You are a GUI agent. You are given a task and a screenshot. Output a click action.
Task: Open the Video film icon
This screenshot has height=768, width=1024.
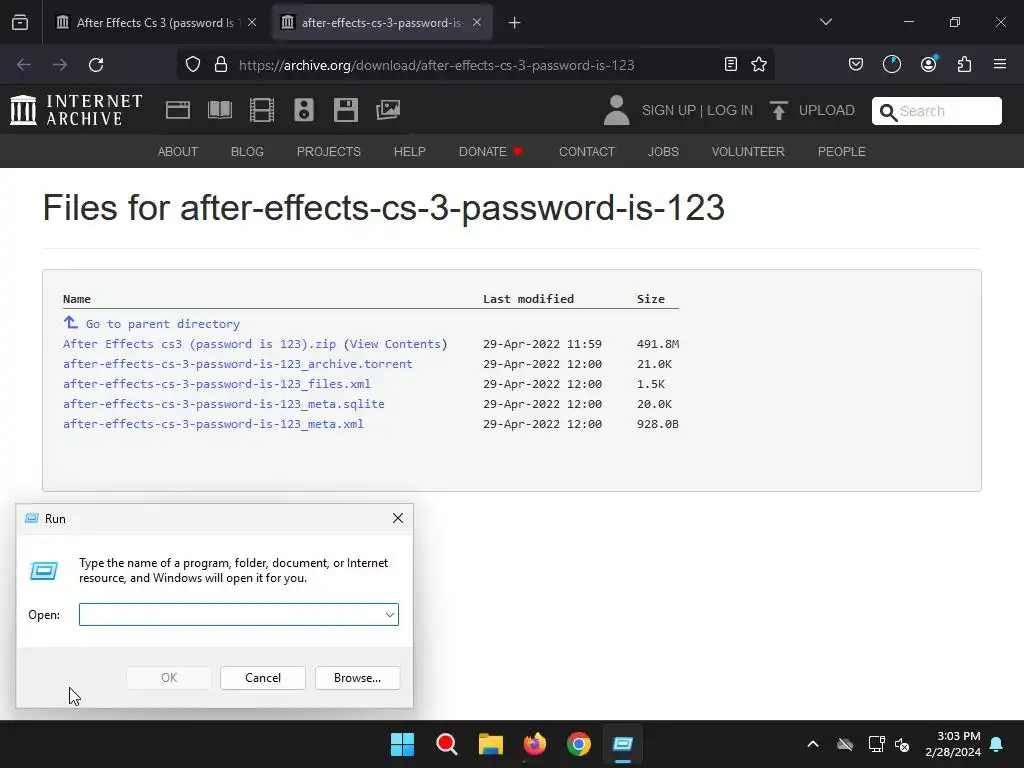pyautogui.click(x=262, y=110)
